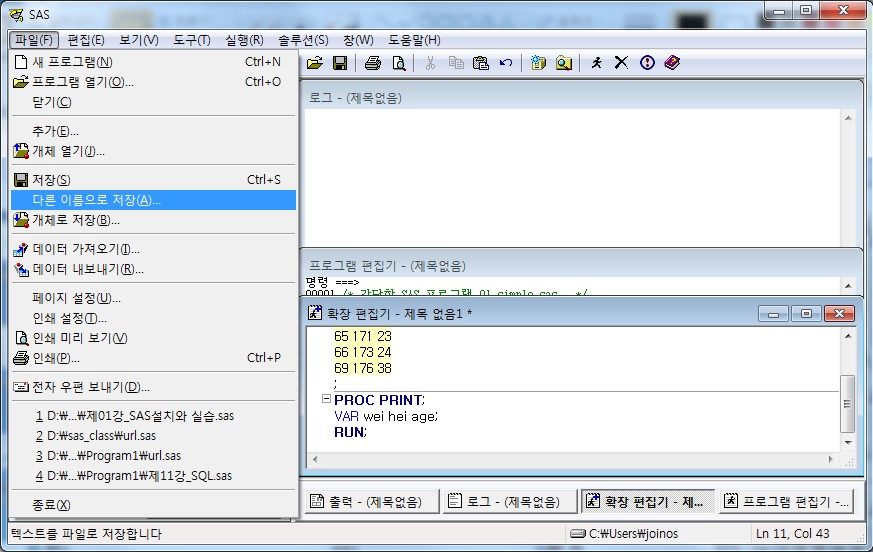The width and height of the screenshot is (873, 552).
Task: Click the Submit running-man toolbar icon
Action: click(x=596, y=63)
